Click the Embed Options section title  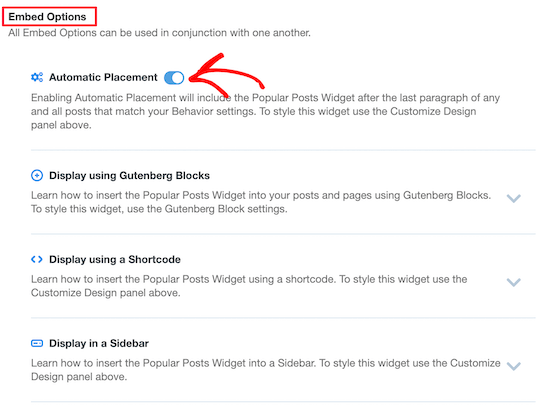tap(47, 16)
